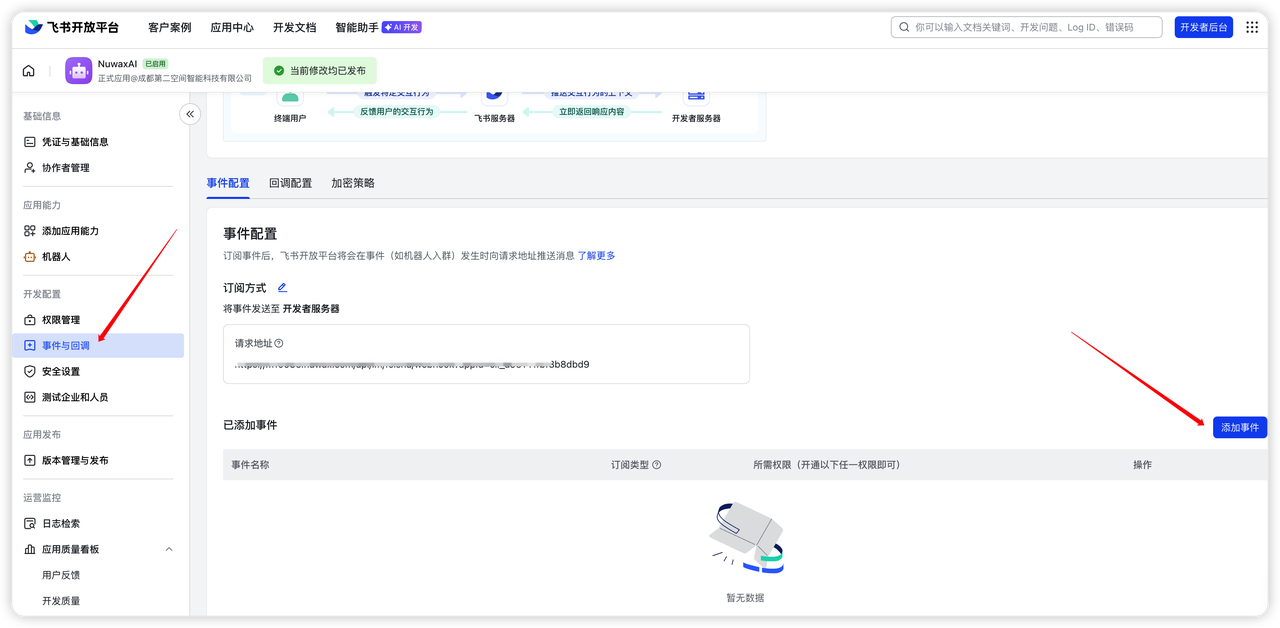1280x628 pixels.
Task: Collapse the sidebar with double-chevron button
Action: click(x=190, y=114)
